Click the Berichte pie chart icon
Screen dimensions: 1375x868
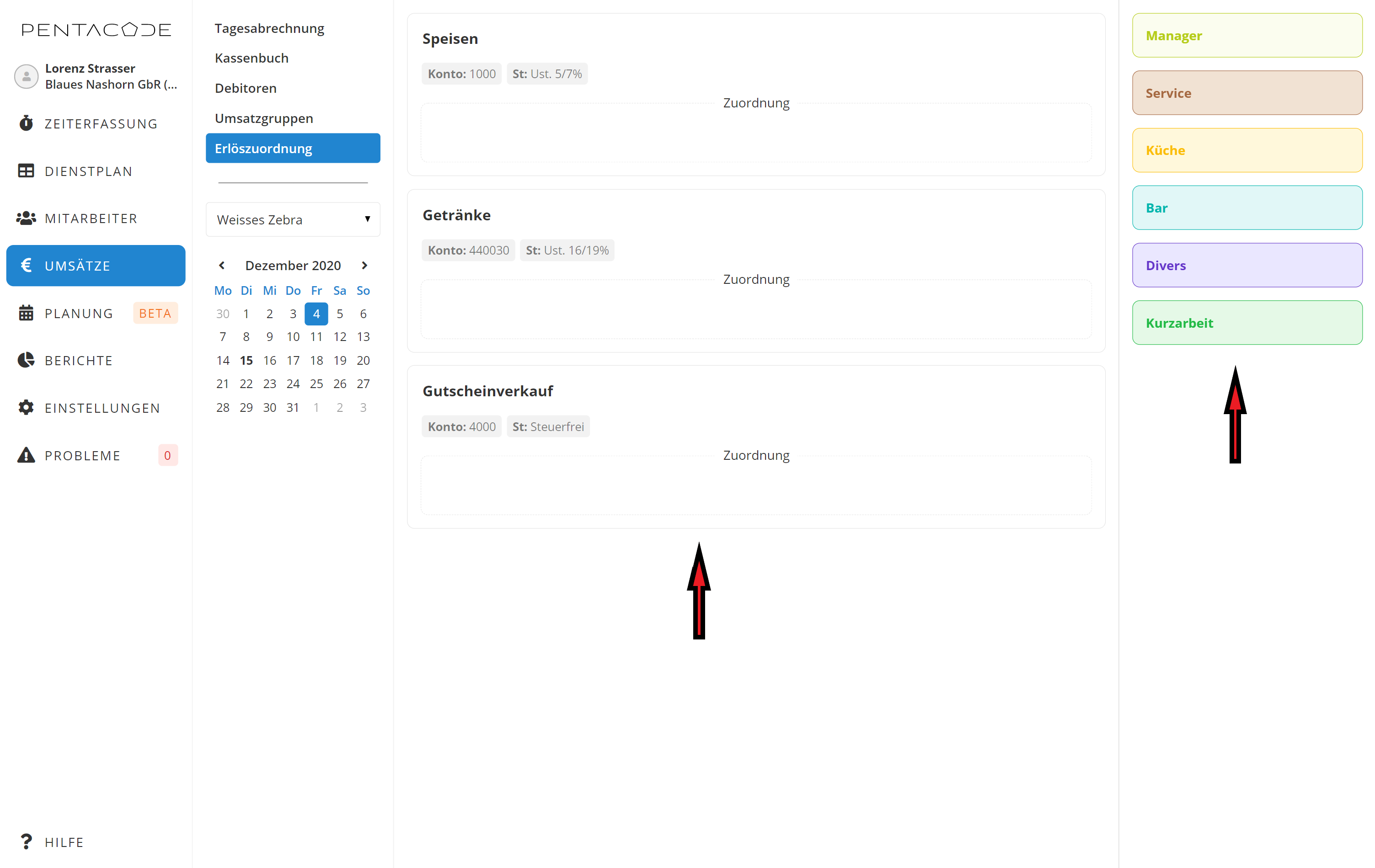(26, 360)
